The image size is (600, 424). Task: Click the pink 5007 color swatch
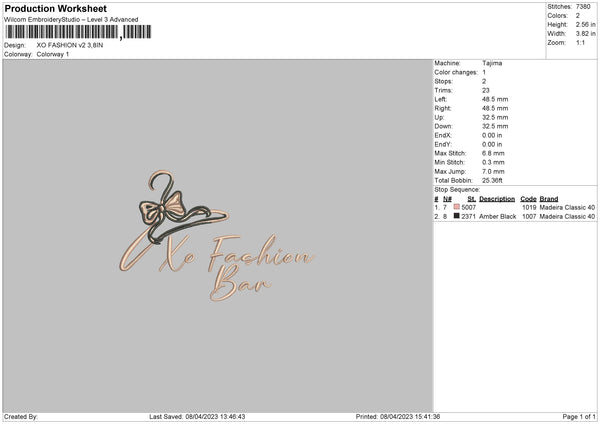pyautogui.click(x=456, y=207)
